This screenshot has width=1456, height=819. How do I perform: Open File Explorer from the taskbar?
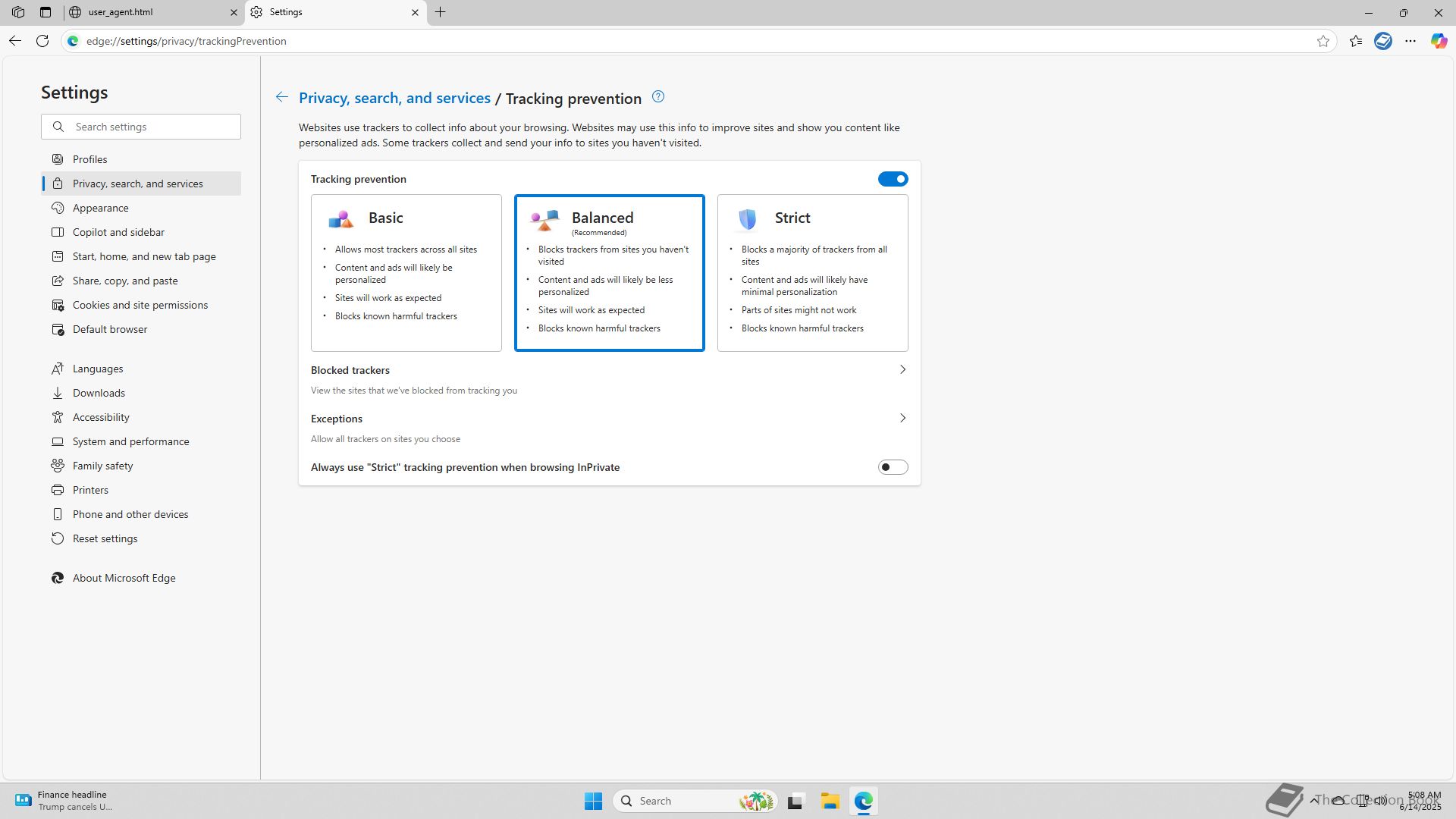click(830, 801)
